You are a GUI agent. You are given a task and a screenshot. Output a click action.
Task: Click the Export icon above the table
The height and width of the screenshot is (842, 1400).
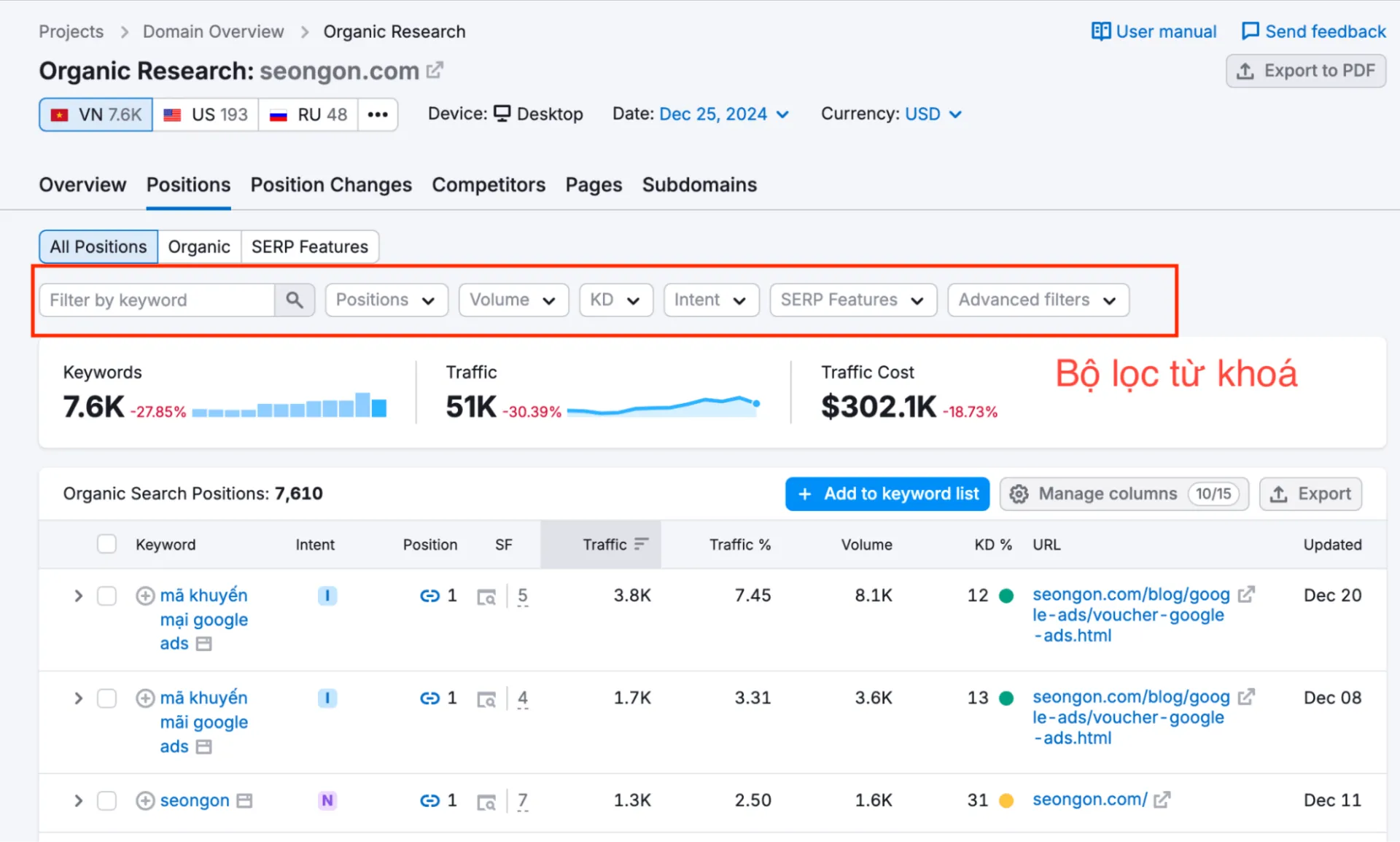click(1279, 494)
